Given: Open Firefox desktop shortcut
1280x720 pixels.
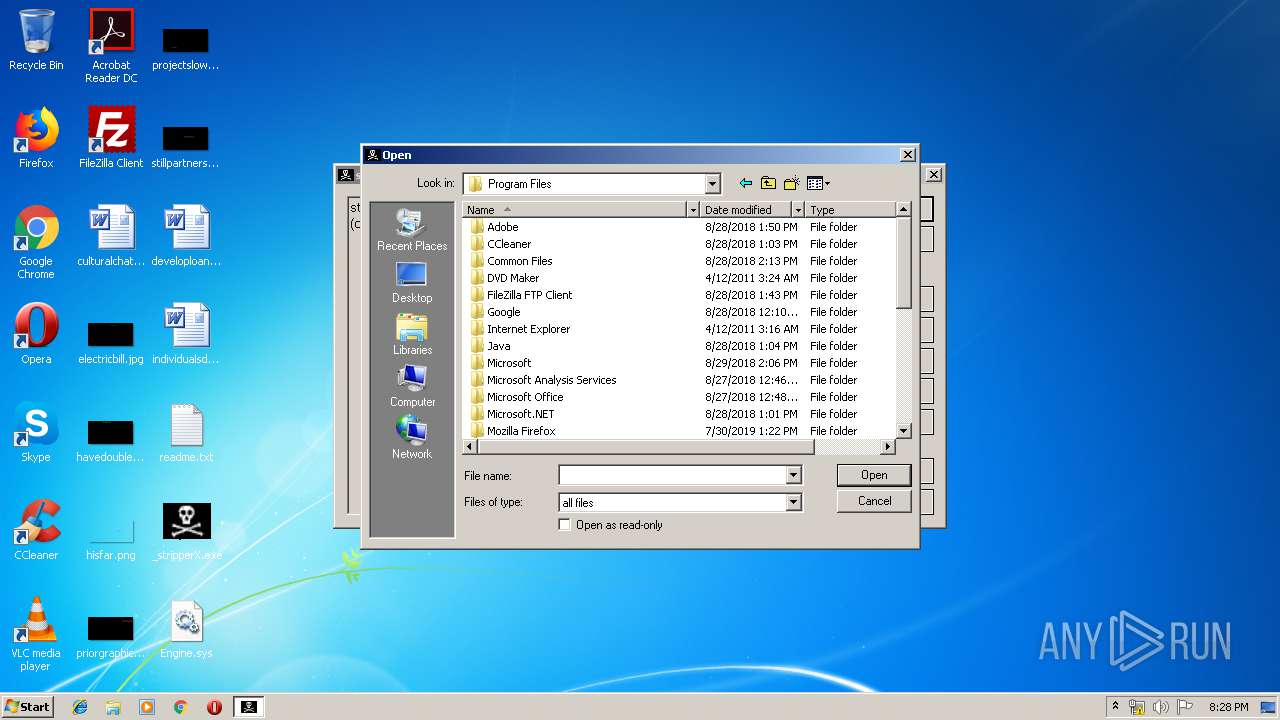Looking at the screenshot, I should pos(36,138).
